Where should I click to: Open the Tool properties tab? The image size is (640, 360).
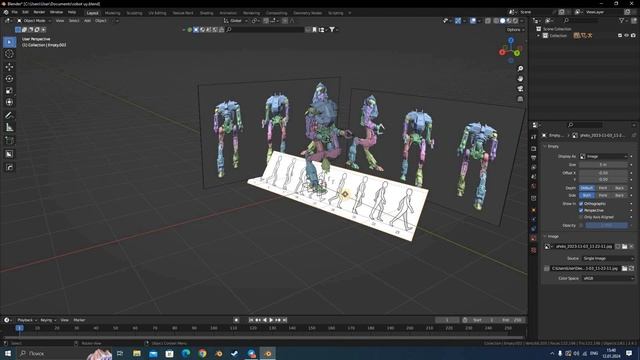[533, 137]
